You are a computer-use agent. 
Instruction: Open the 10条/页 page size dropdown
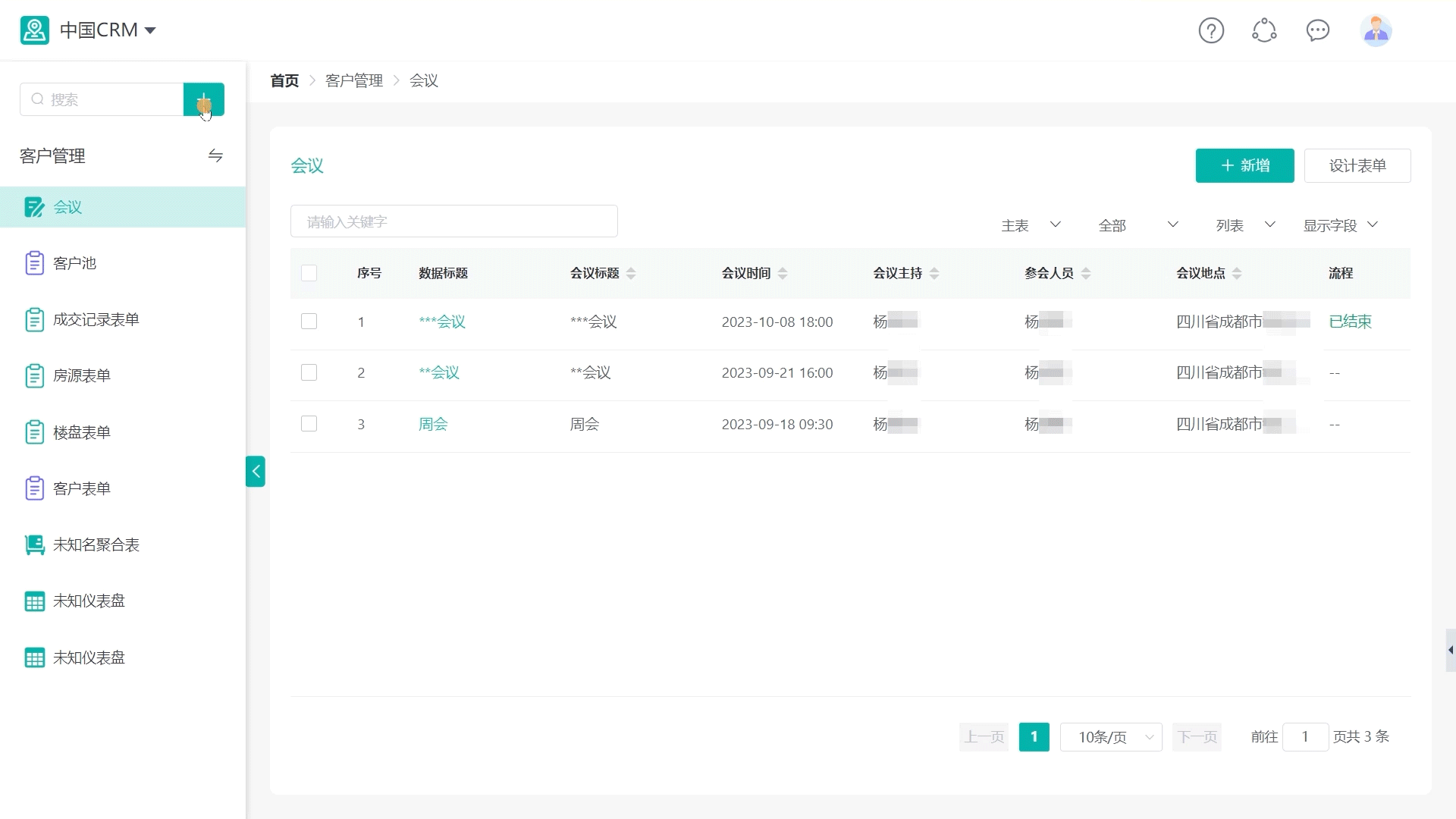pyautogui.click(x=1111, y=737)
